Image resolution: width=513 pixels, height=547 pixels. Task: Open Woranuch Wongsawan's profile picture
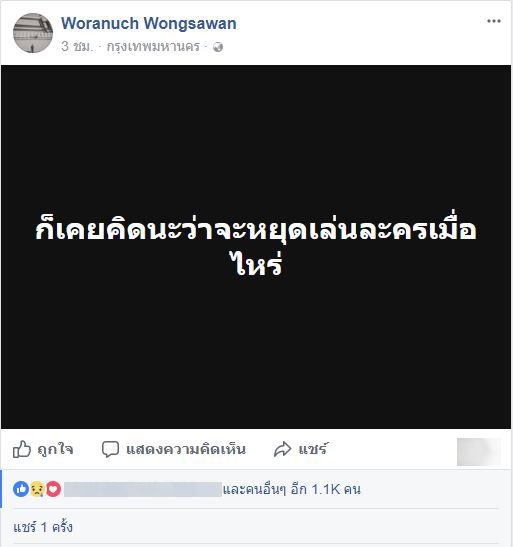33,33
